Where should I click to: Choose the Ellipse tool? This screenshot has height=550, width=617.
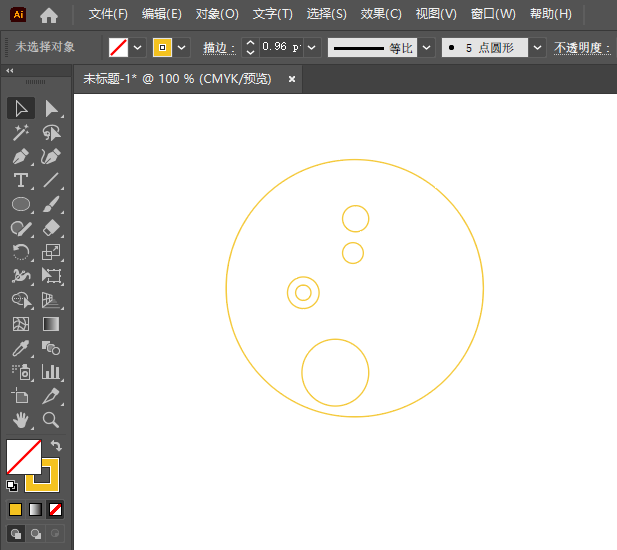pyautogui.click(x=20, y=204)
